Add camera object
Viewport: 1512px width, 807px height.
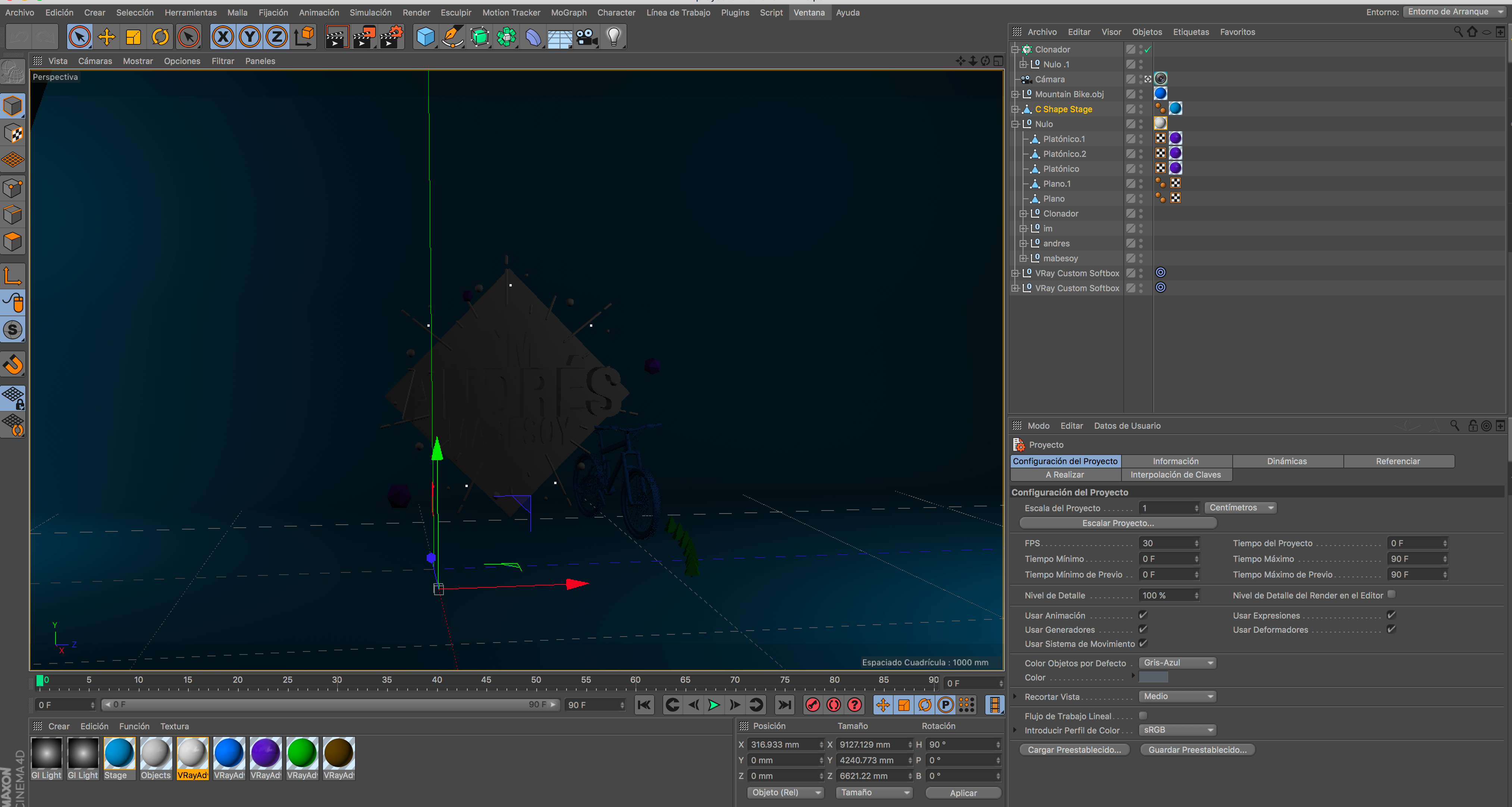coord(587,37)
